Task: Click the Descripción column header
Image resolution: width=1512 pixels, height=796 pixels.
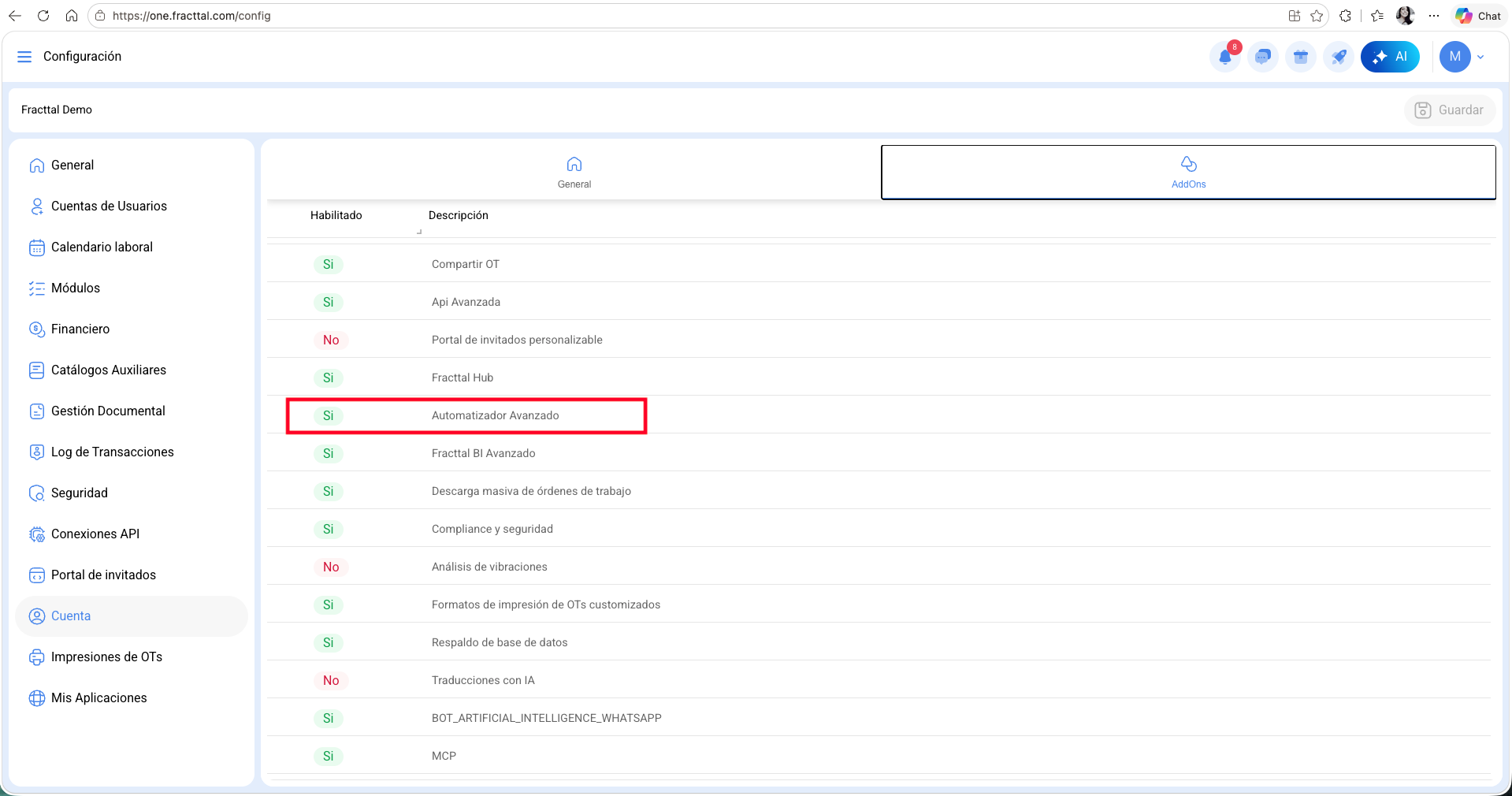Action: tap(459, 216)
